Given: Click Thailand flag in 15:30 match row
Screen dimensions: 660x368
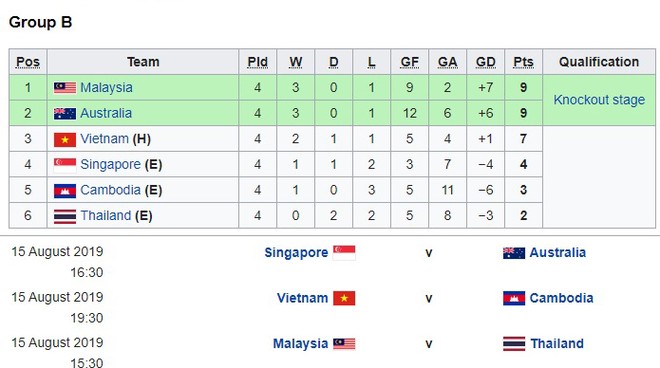Looking at the screenshot, I should (x=514, y=344).
